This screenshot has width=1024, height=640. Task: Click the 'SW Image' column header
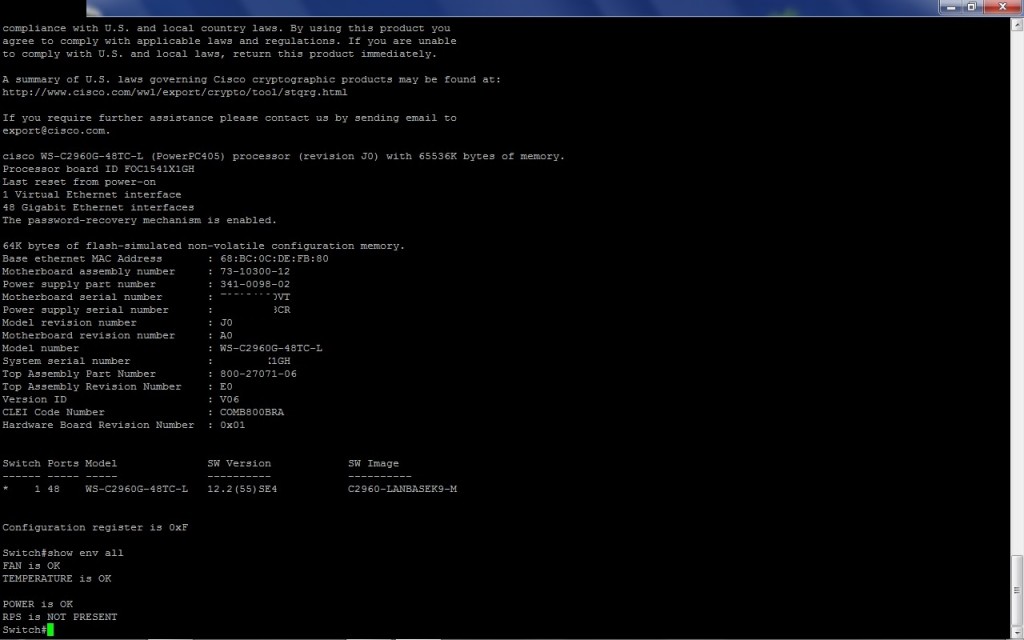(374, 463)
